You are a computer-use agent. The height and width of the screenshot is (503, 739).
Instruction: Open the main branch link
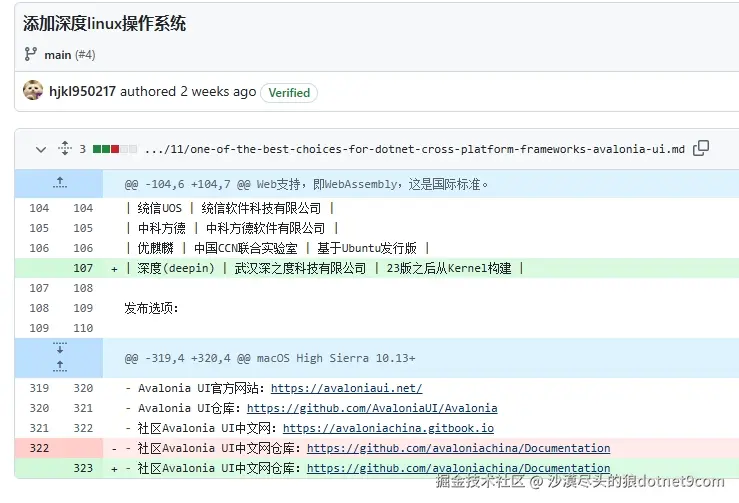[x=57, y=55]
